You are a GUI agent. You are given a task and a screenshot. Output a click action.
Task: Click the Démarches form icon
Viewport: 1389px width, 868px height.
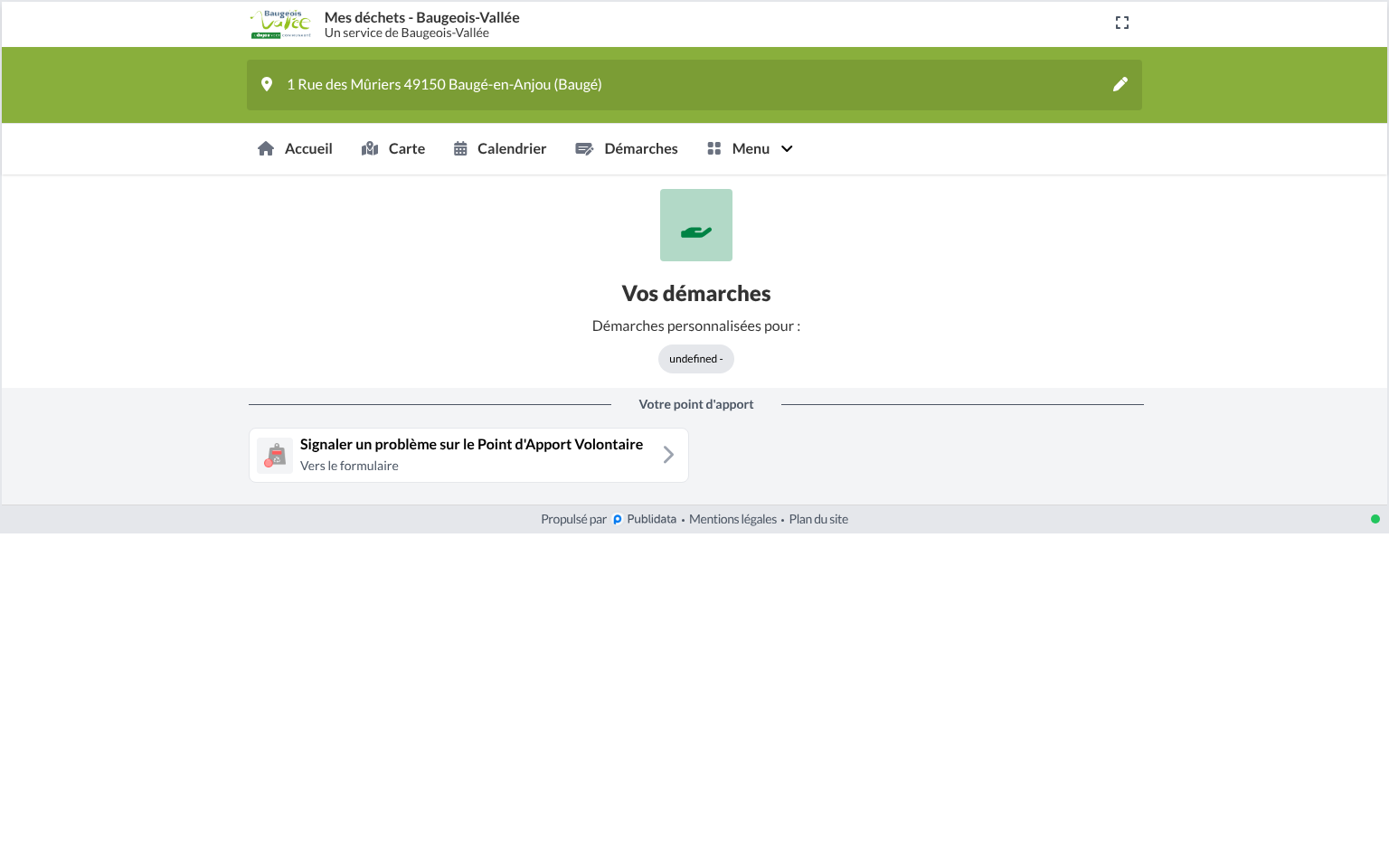click(x=584, y=148)
